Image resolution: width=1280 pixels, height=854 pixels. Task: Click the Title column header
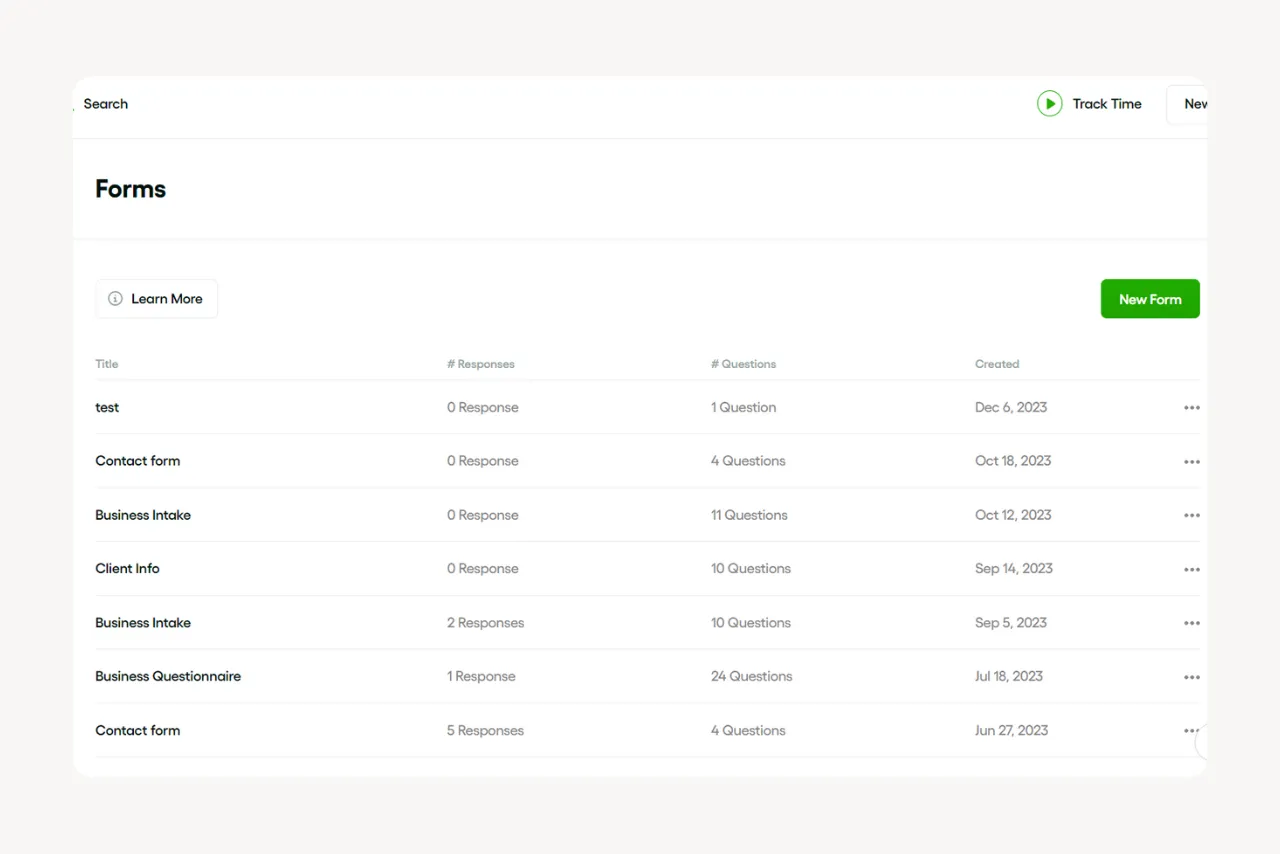click(x=107, y=364)
